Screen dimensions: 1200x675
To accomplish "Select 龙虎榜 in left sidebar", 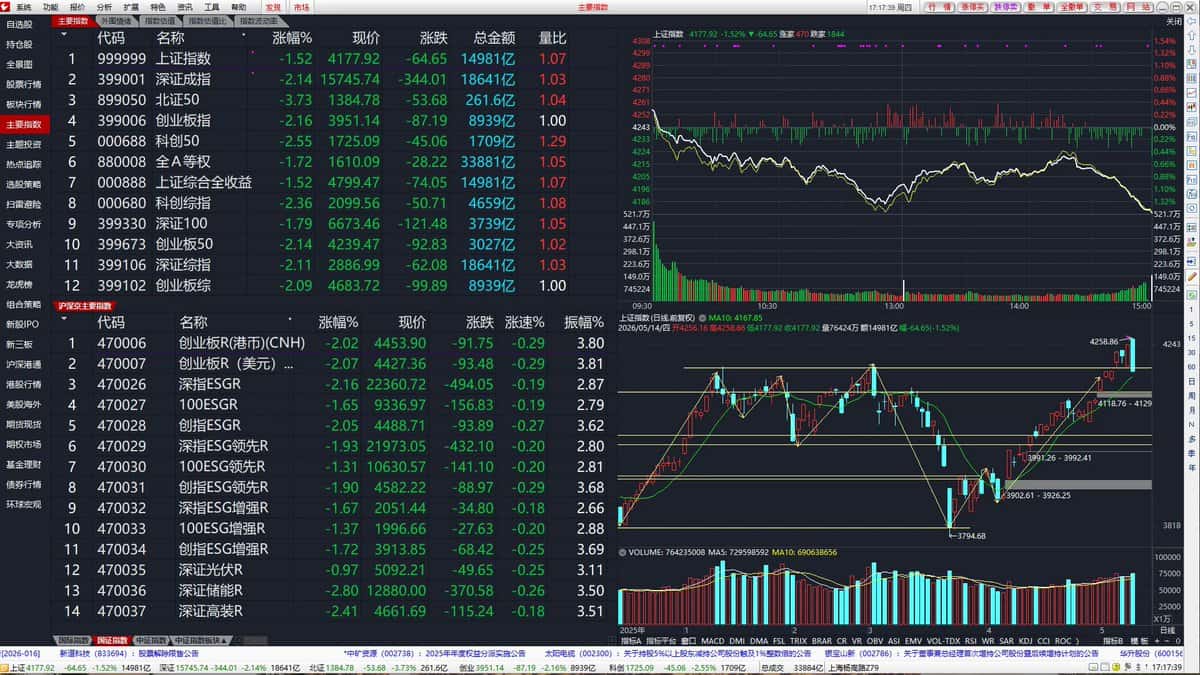I will 20,284.
